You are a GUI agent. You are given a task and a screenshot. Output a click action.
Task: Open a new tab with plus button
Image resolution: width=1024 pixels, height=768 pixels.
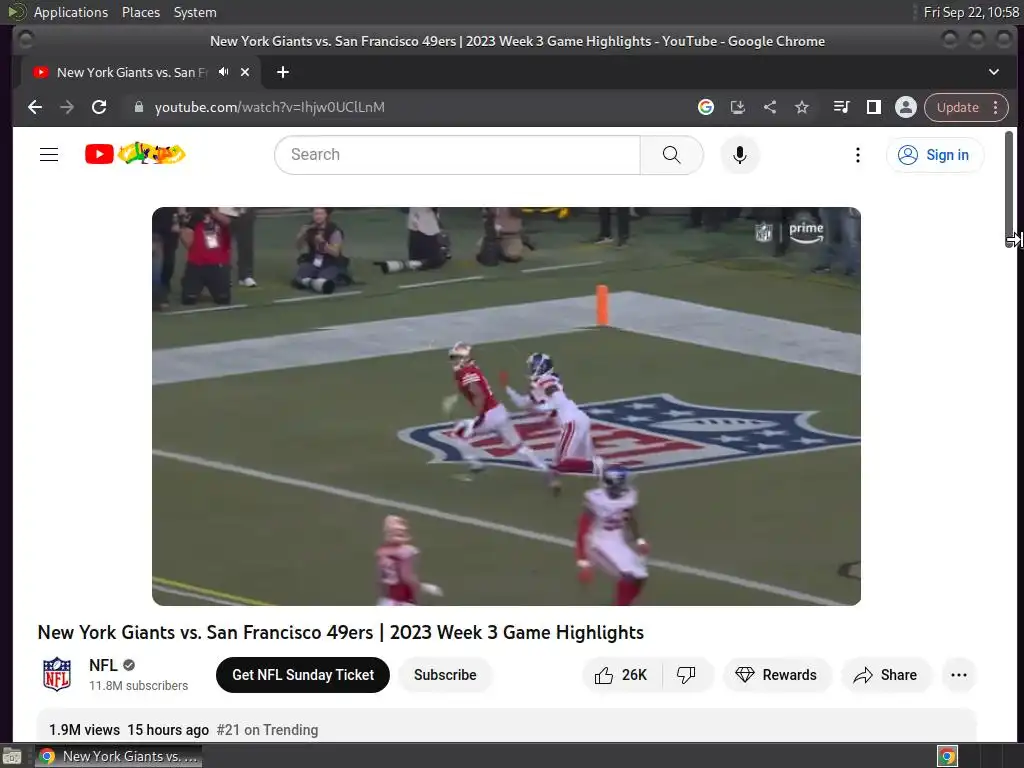283,72
